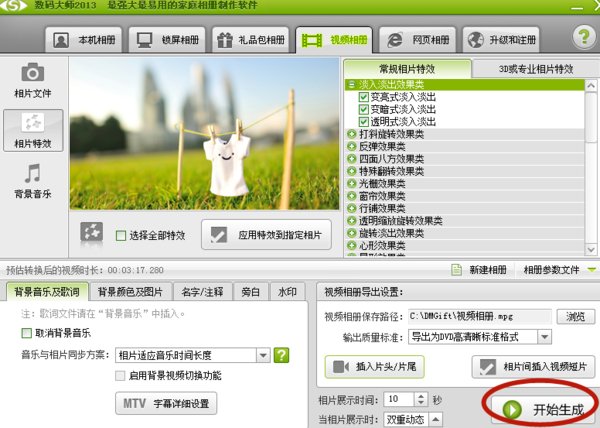Open 相册参数文件 dropdown menu
This screenshot has height=428, width=600.
click(x=559, y=270)
